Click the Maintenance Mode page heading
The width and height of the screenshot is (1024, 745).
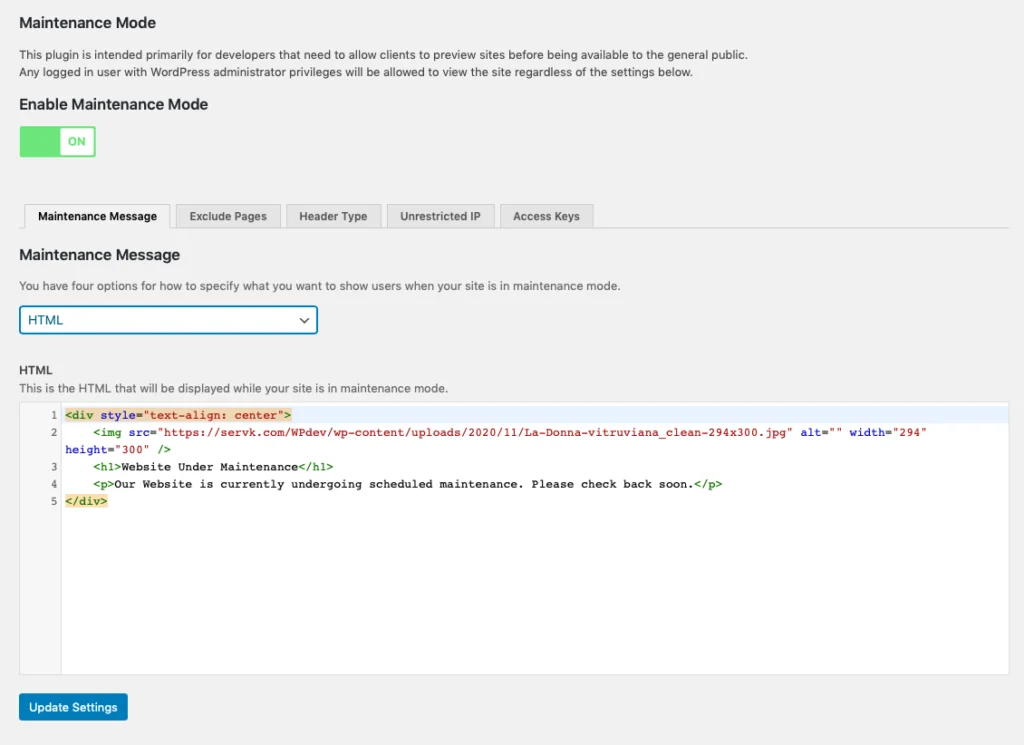coord(88,23)
